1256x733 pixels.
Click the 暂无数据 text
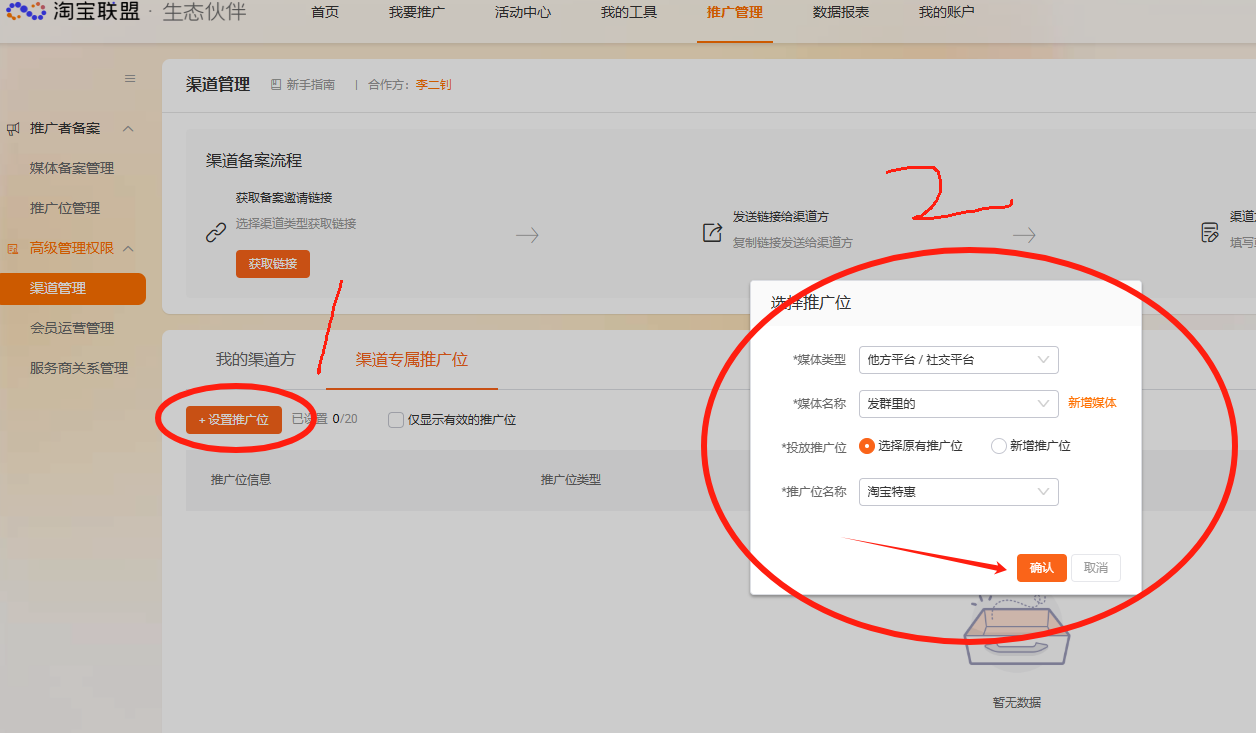tap(1017, 702)
